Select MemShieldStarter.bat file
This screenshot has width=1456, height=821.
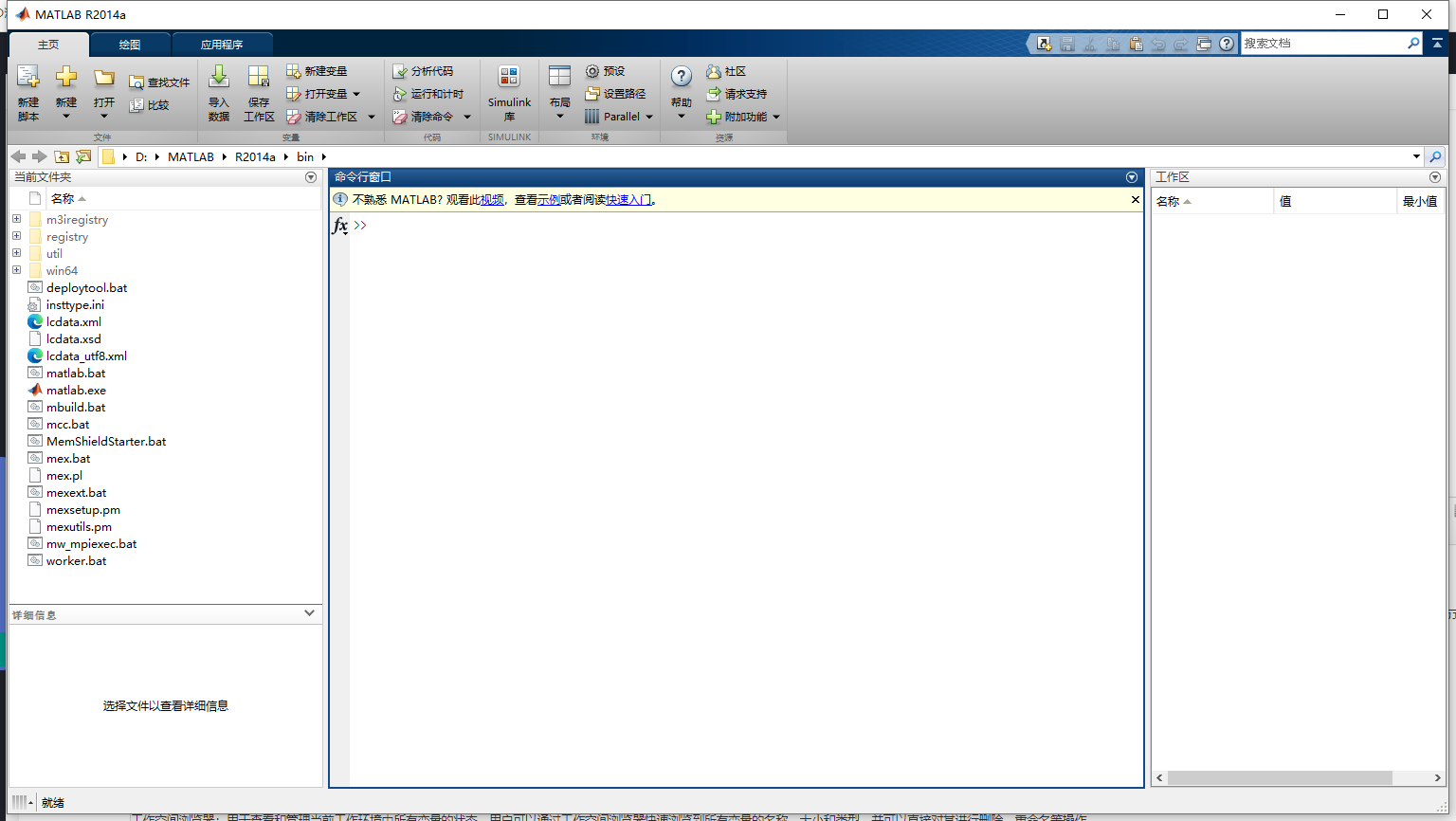(x=106, y=442)
